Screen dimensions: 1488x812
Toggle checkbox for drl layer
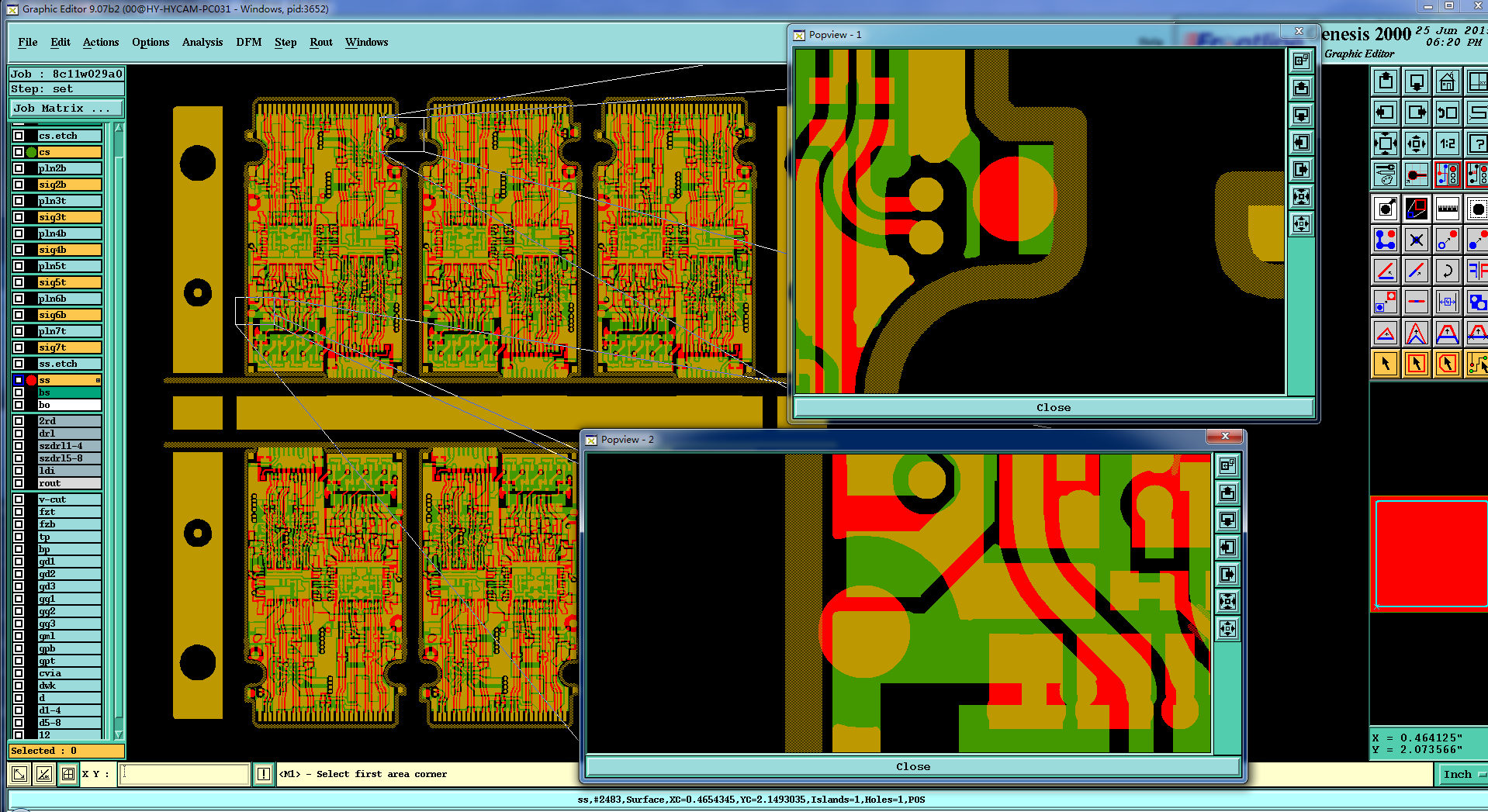pos(19,434)
